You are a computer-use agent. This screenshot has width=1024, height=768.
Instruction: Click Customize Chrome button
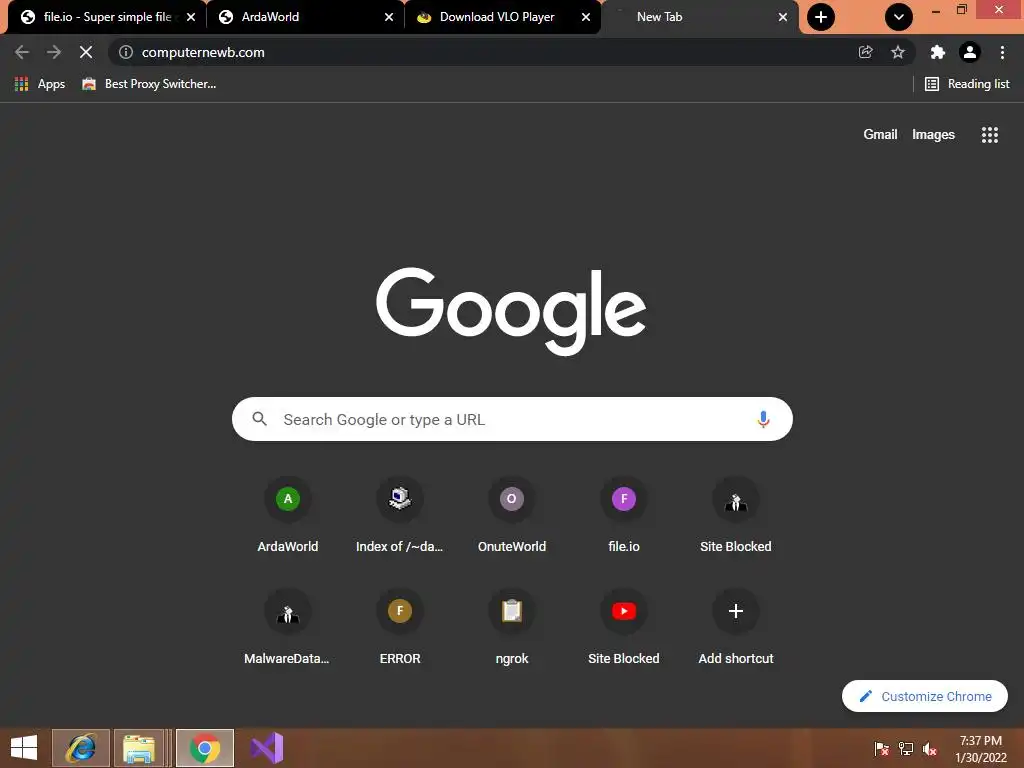(x=924, y=696)
